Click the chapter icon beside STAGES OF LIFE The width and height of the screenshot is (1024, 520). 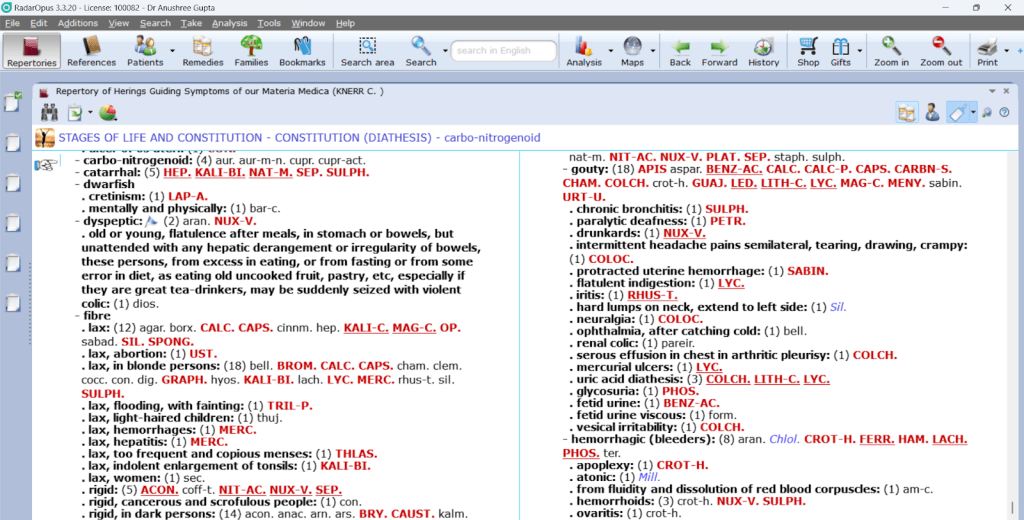(44, 138)
